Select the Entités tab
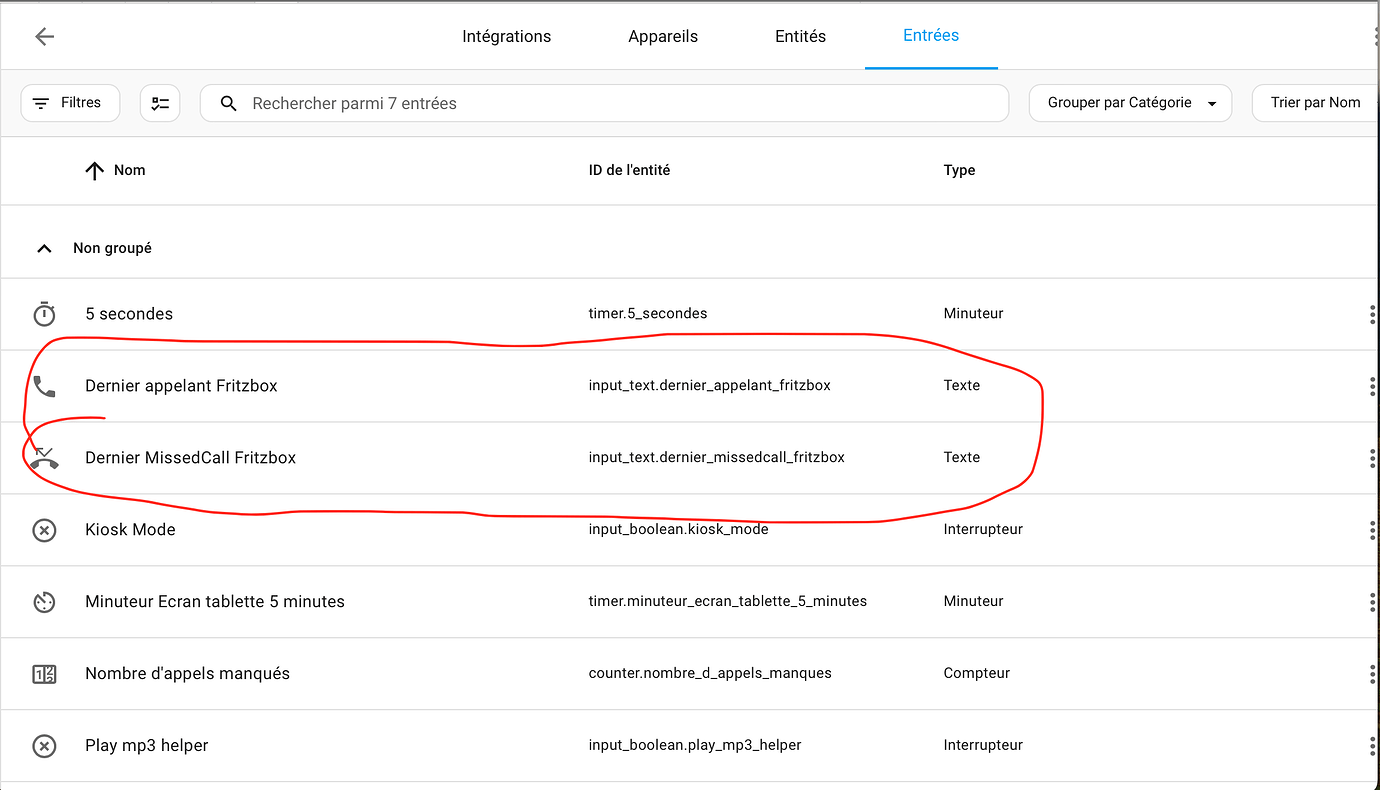 (800, 36)
